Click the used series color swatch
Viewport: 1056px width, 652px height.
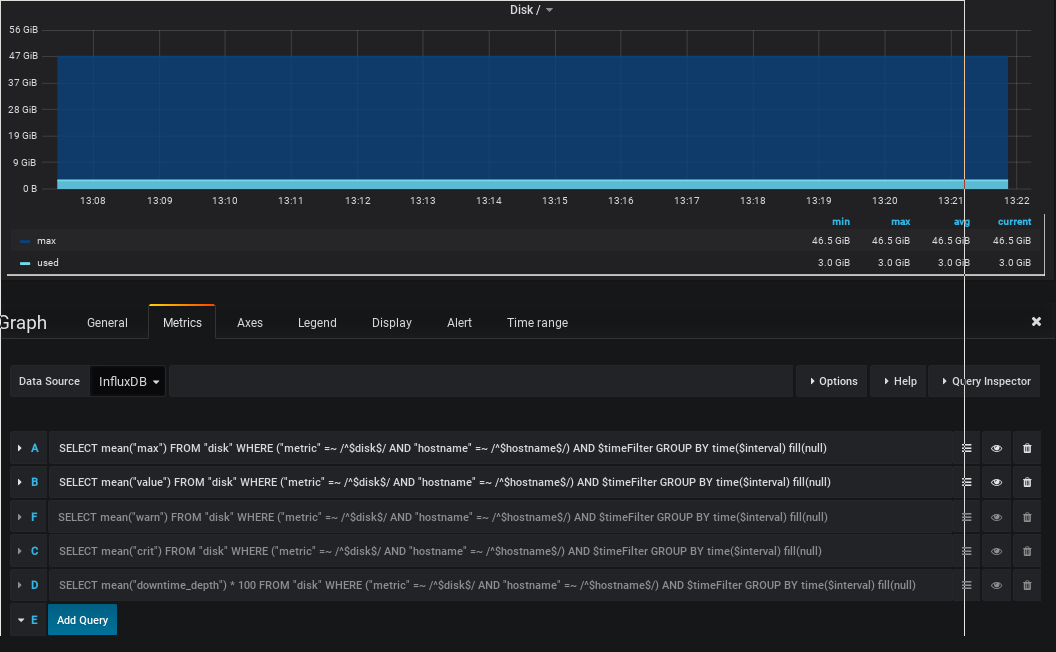click(25, 263)
